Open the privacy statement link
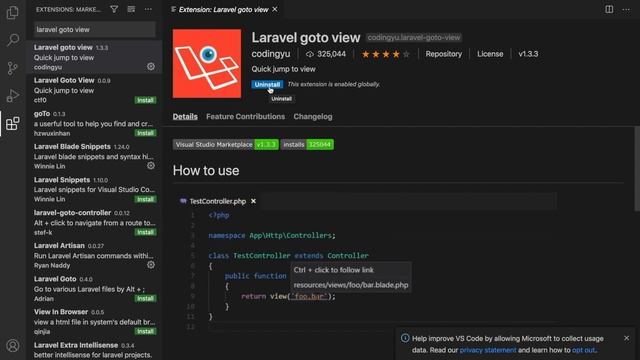This screenshot has width=640, height=360. pos(488,350)
